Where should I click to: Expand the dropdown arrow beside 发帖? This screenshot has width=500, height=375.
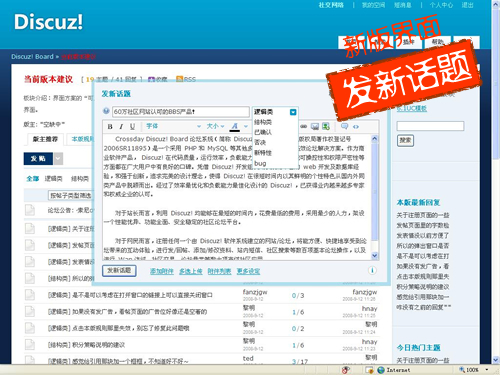pyautogui.click(x=58, y=159)
